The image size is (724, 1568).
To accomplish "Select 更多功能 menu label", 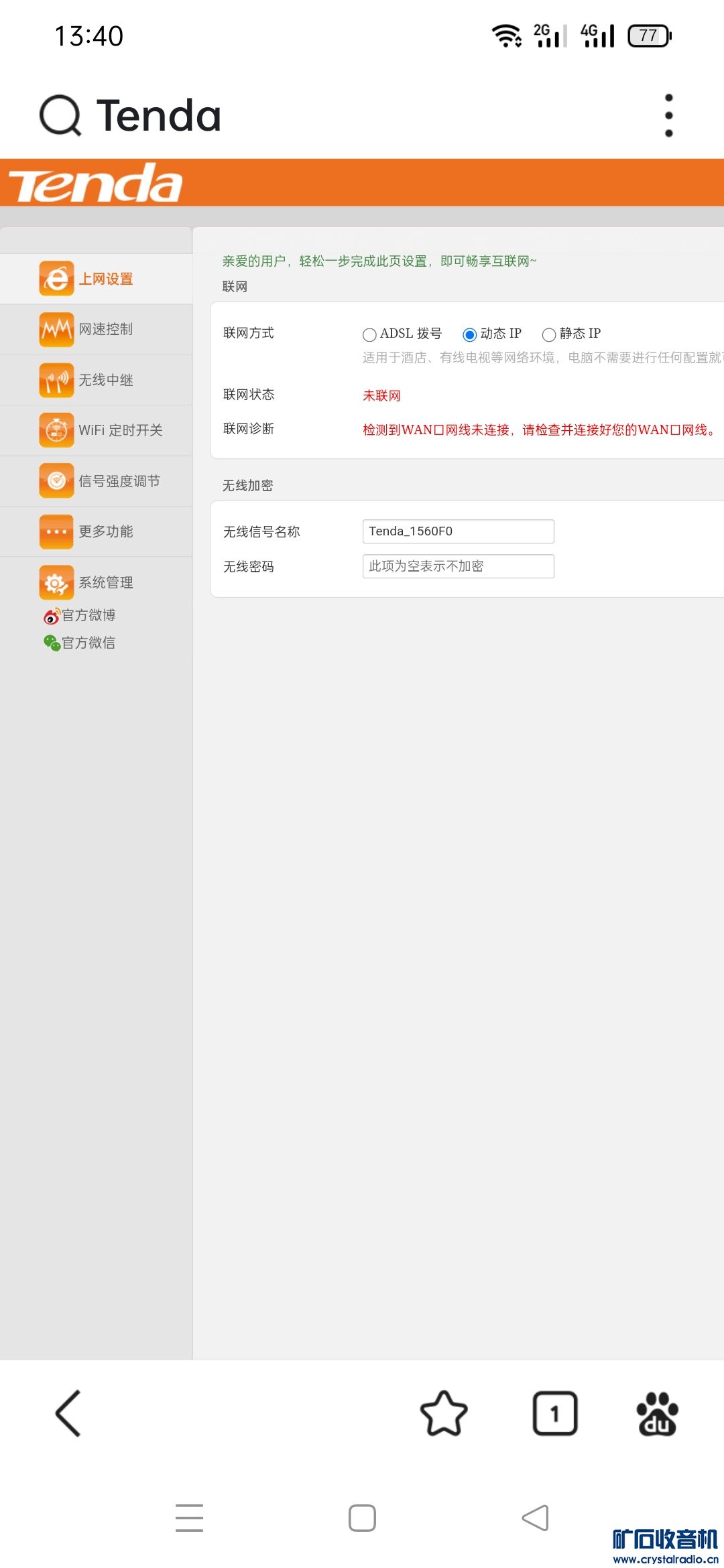I will point(106,531).
